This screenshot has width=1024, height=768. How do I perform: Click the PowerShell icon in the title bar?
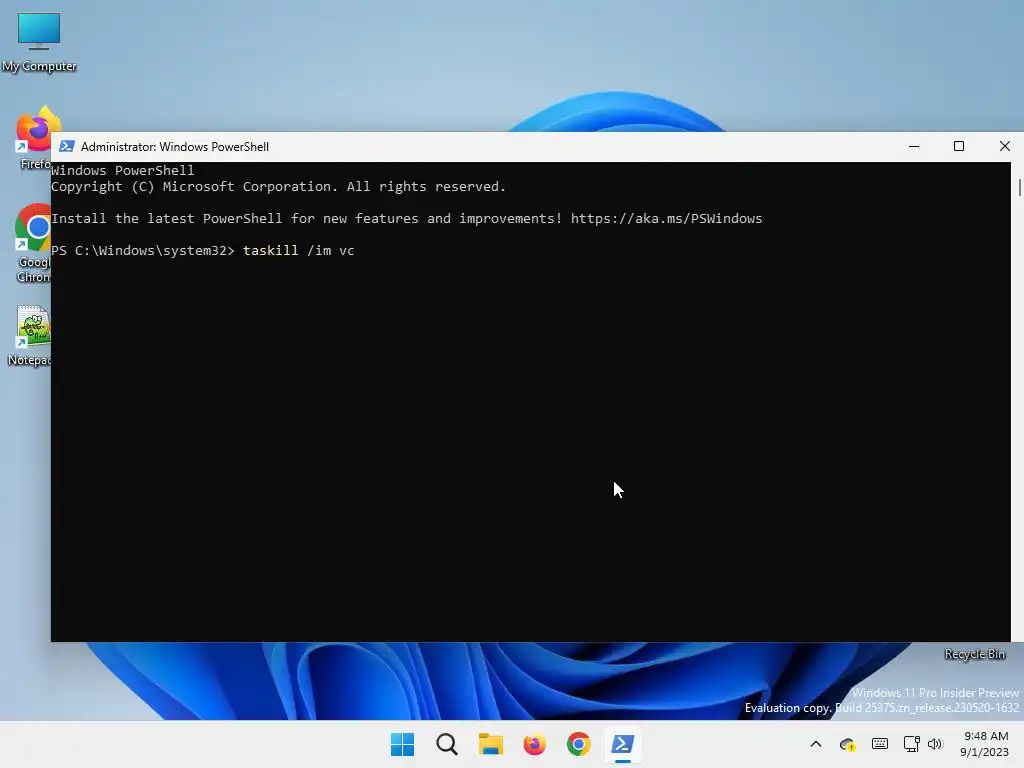click(x=67, y=146)
